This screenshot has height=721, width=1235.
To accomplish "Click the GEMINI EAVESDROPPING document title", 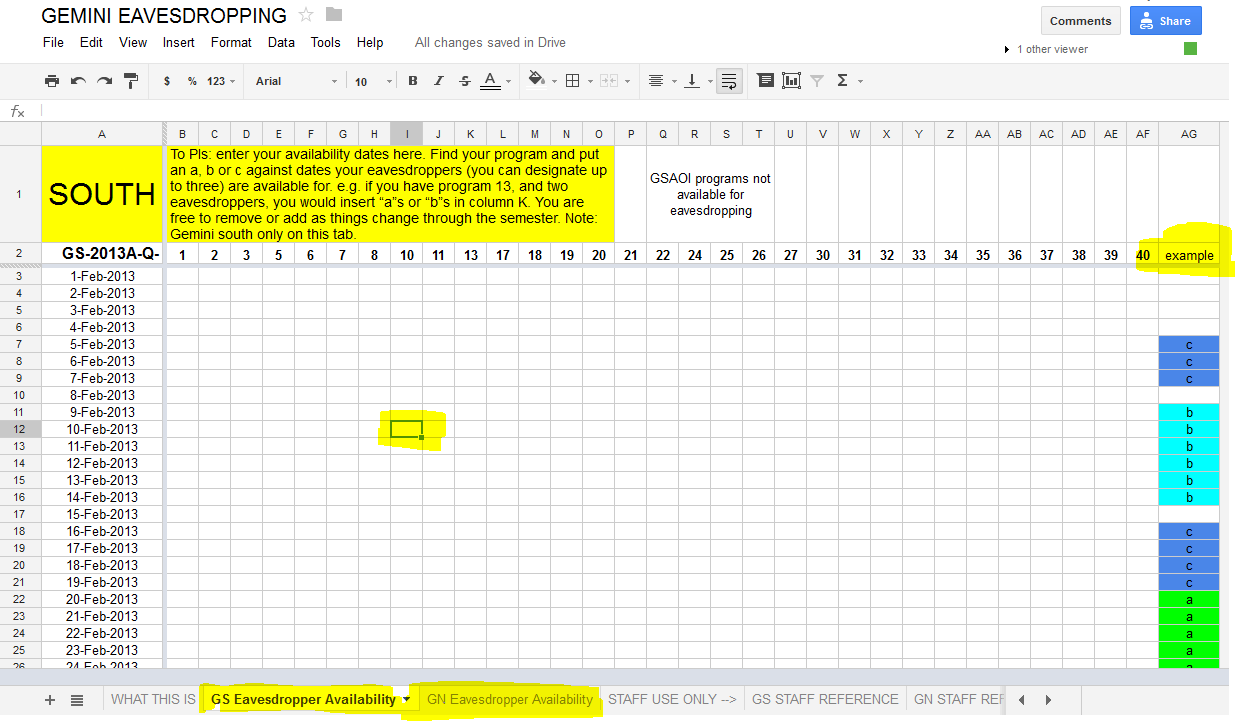I will (164, 15).
